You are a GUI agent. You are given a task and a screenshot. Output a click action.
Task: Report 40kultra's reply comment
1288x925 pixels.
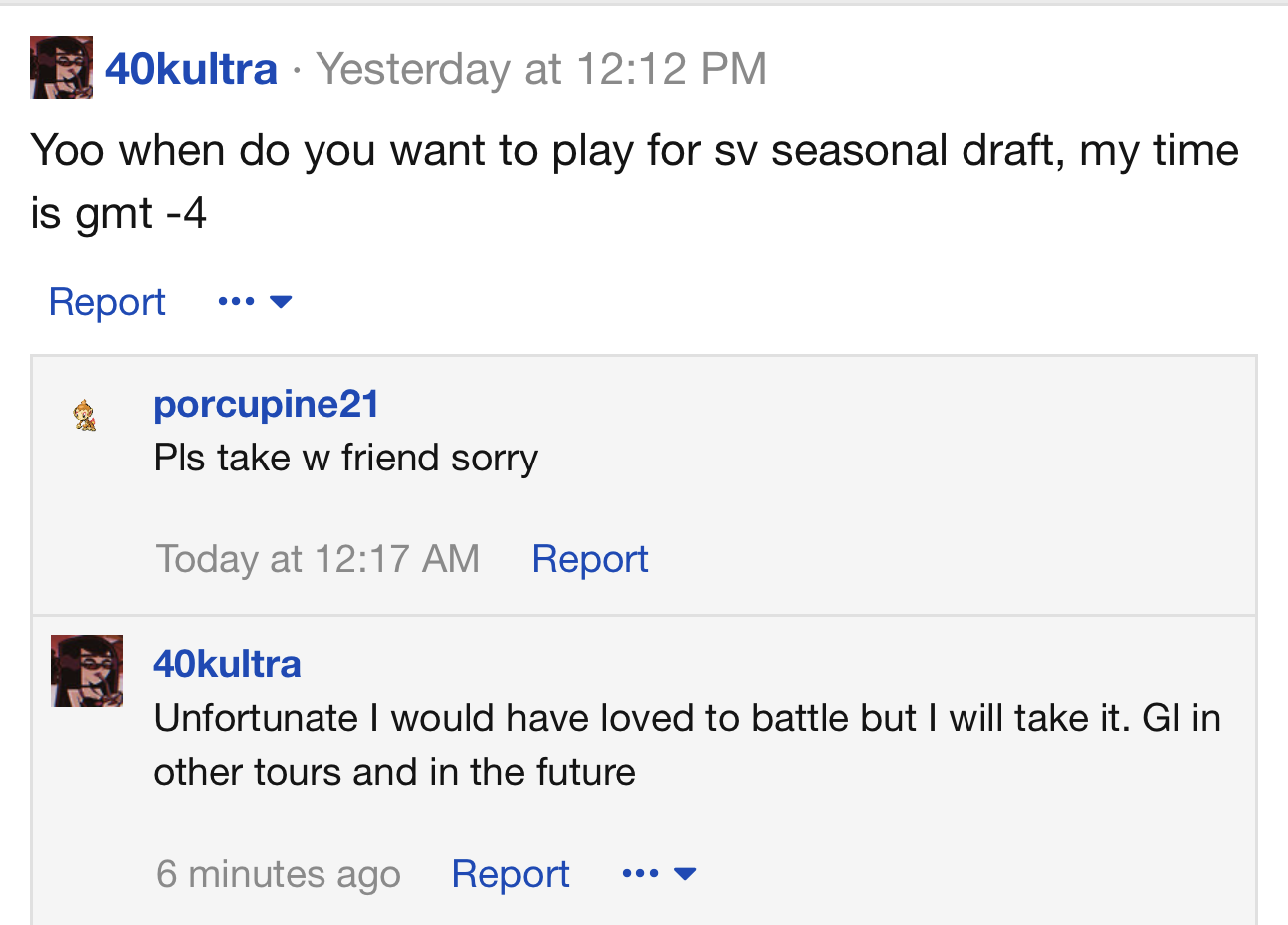click(510, 874)
